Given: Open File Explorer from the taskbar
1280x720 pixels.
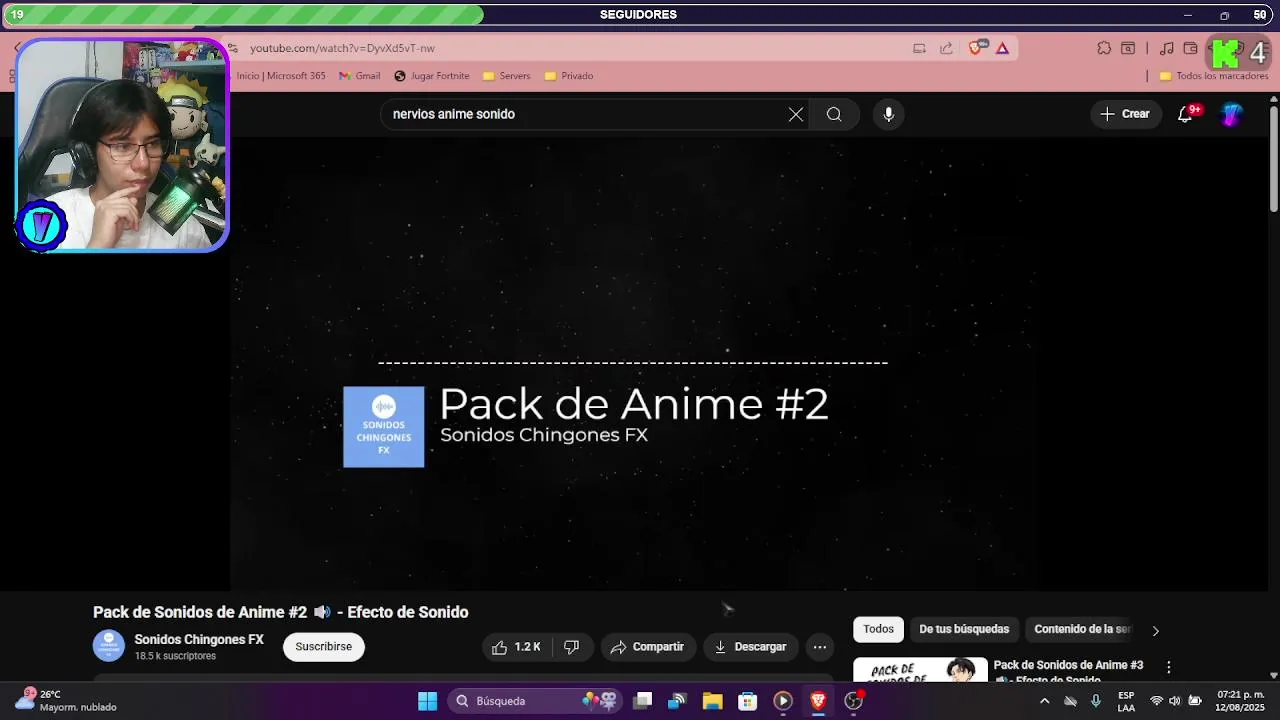Looking at the screenshot, I should click(712, 701).
